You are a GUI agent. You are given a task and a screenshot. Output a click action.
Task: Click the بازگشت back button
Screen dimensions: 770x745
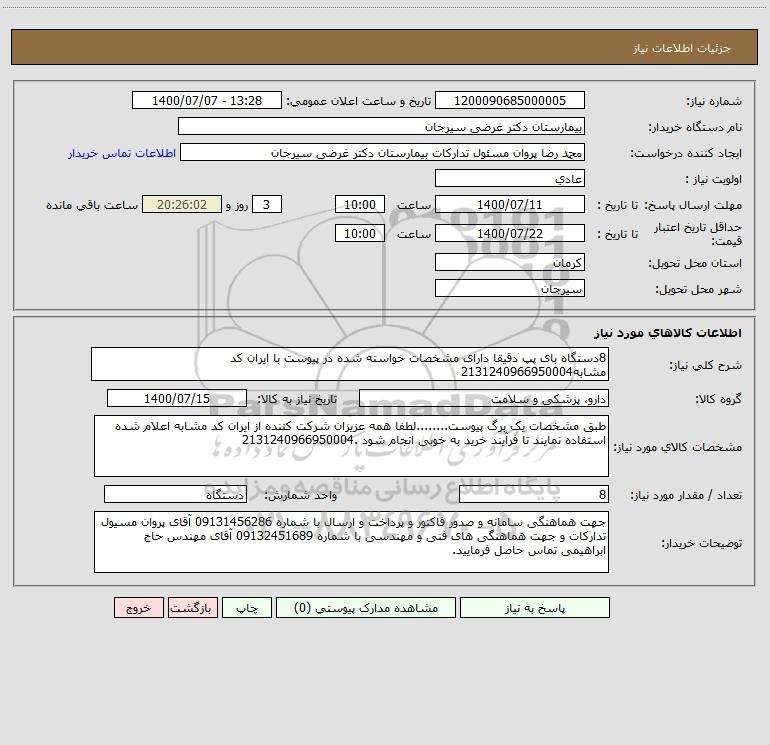pos(192,608)
